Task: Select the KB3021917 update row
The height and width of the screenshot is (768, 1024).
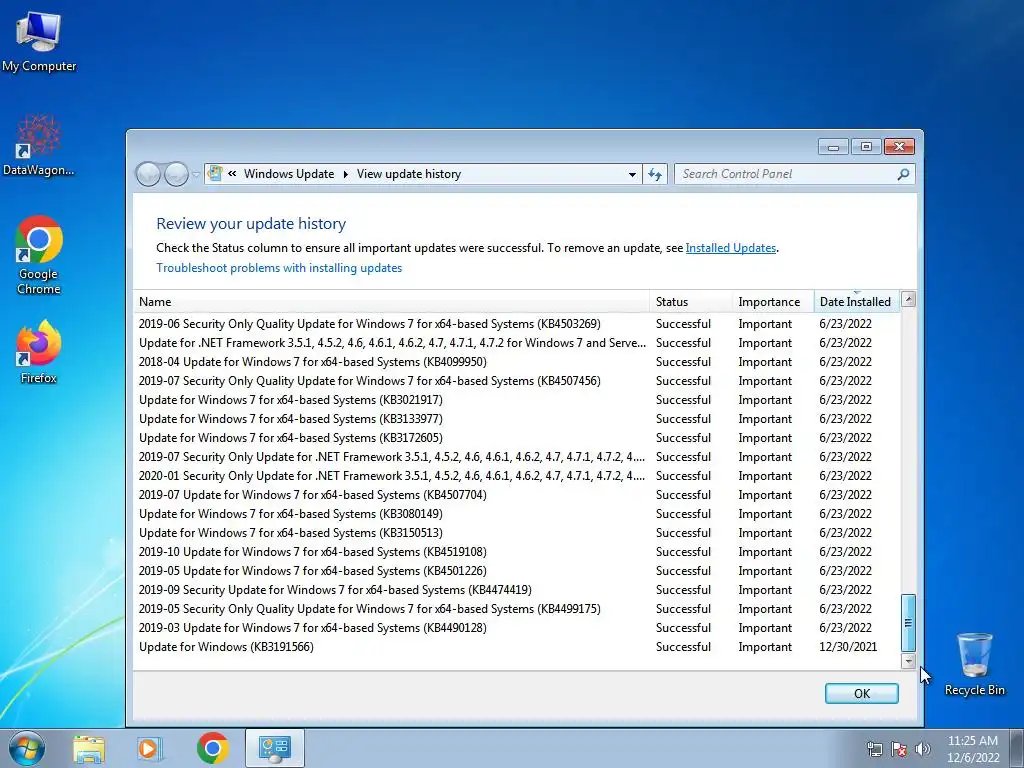Action: coord(516,400)
